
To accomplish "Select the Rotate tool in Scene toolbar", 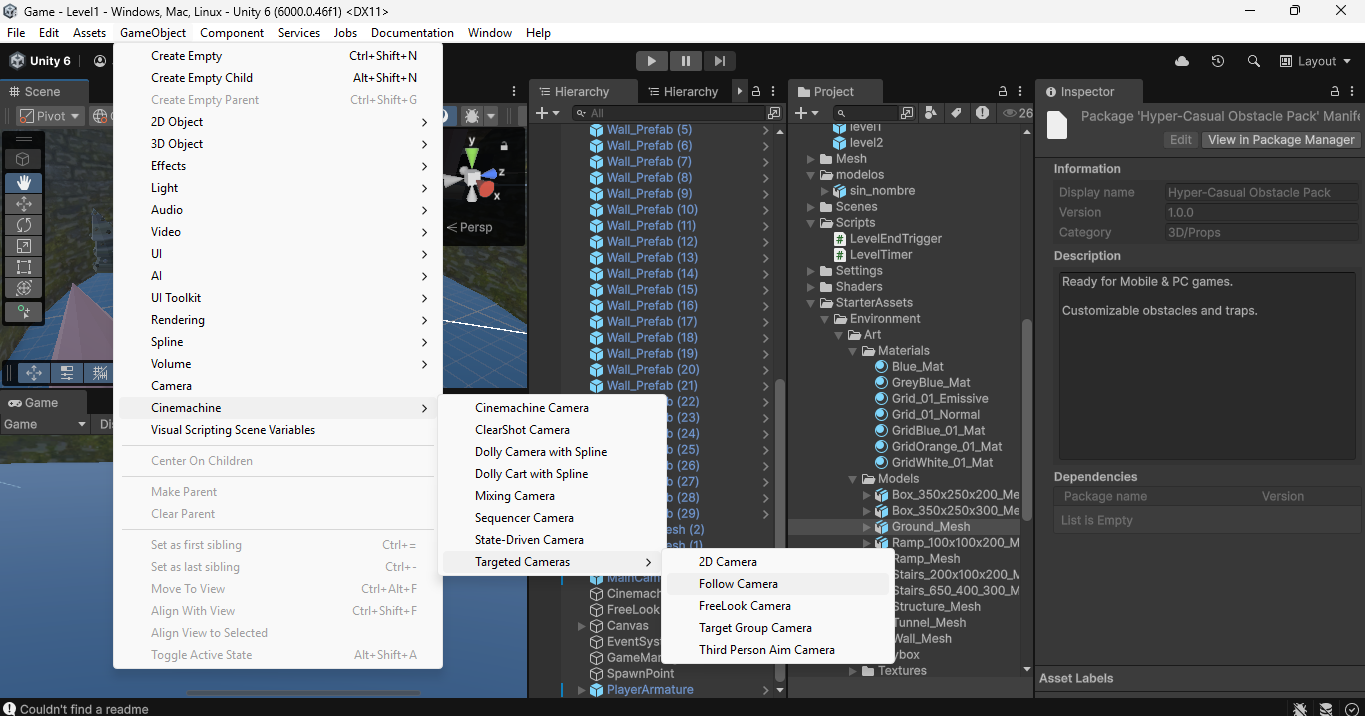I will coord(23,225).
